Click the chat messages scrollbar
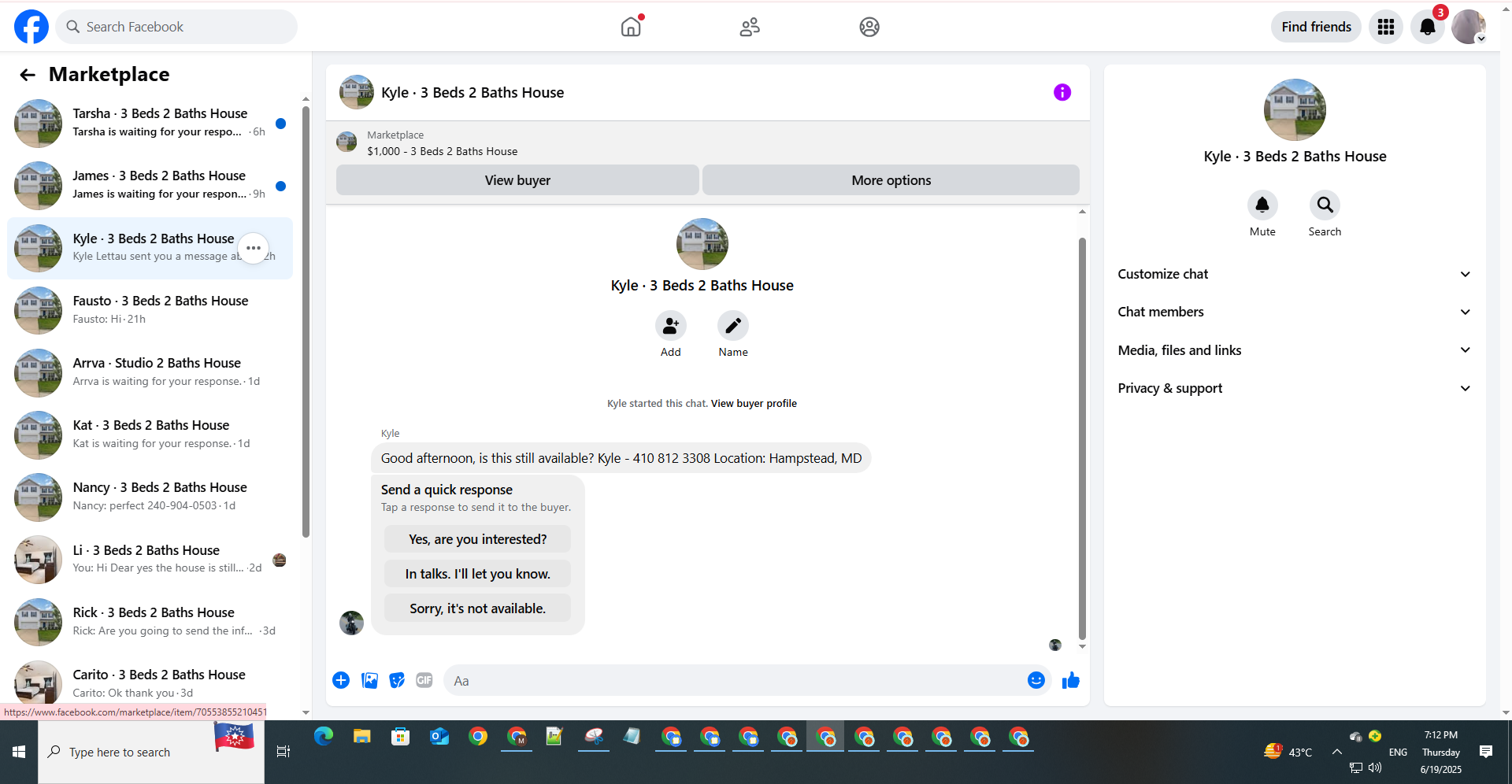1512x784 pixels. pos(1082,438)
